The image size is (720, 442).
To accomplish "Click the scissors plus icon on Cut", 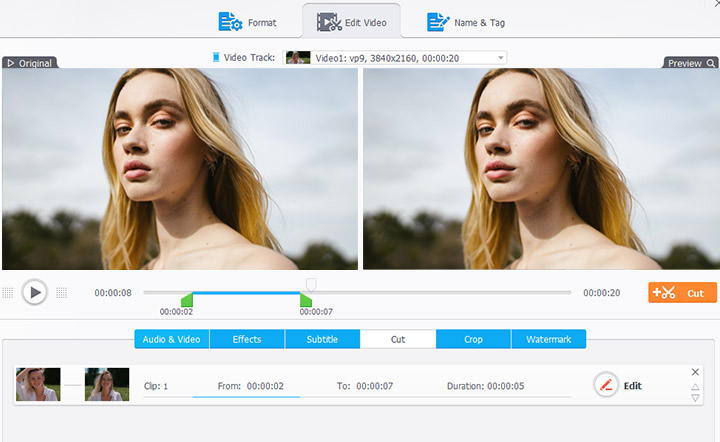I will 664,292.
